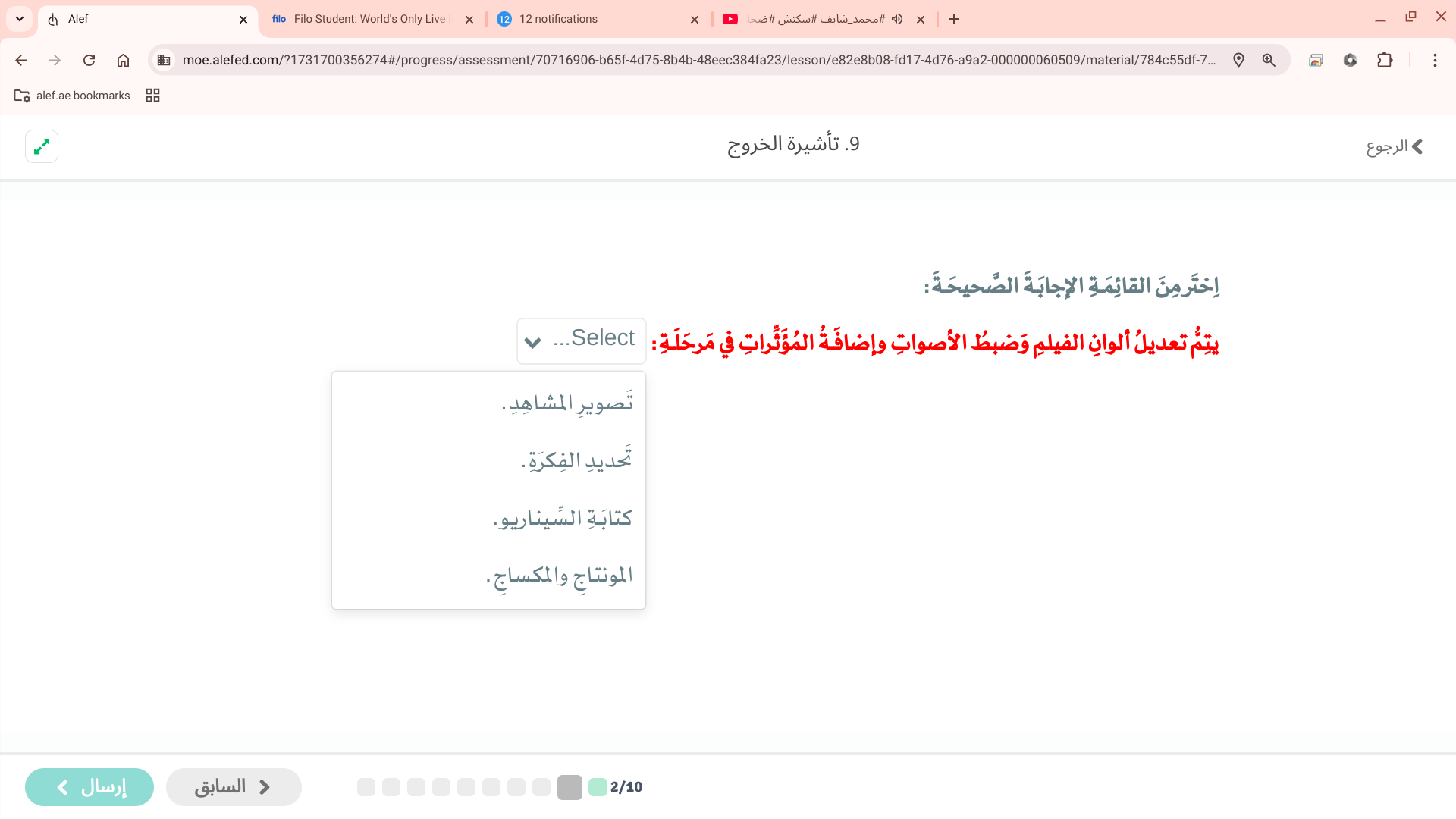Viewport: 1456px width, 819px height.
Task: Open the Select... dropdown
Action: tap(581, 340)
